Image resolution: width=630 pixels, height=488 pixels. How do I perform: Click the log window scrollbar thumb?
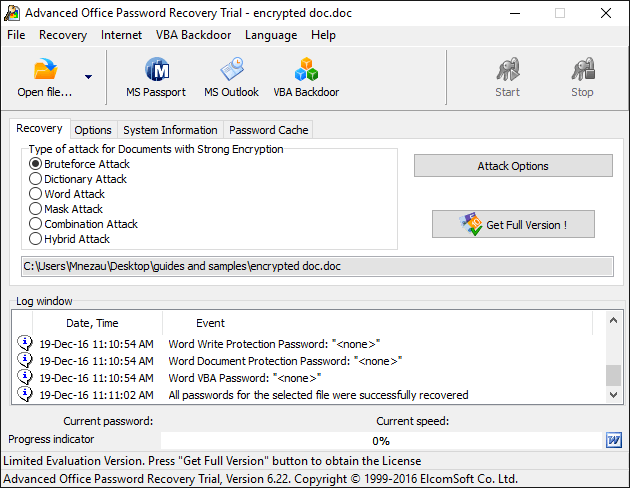(x=613, y=375)
